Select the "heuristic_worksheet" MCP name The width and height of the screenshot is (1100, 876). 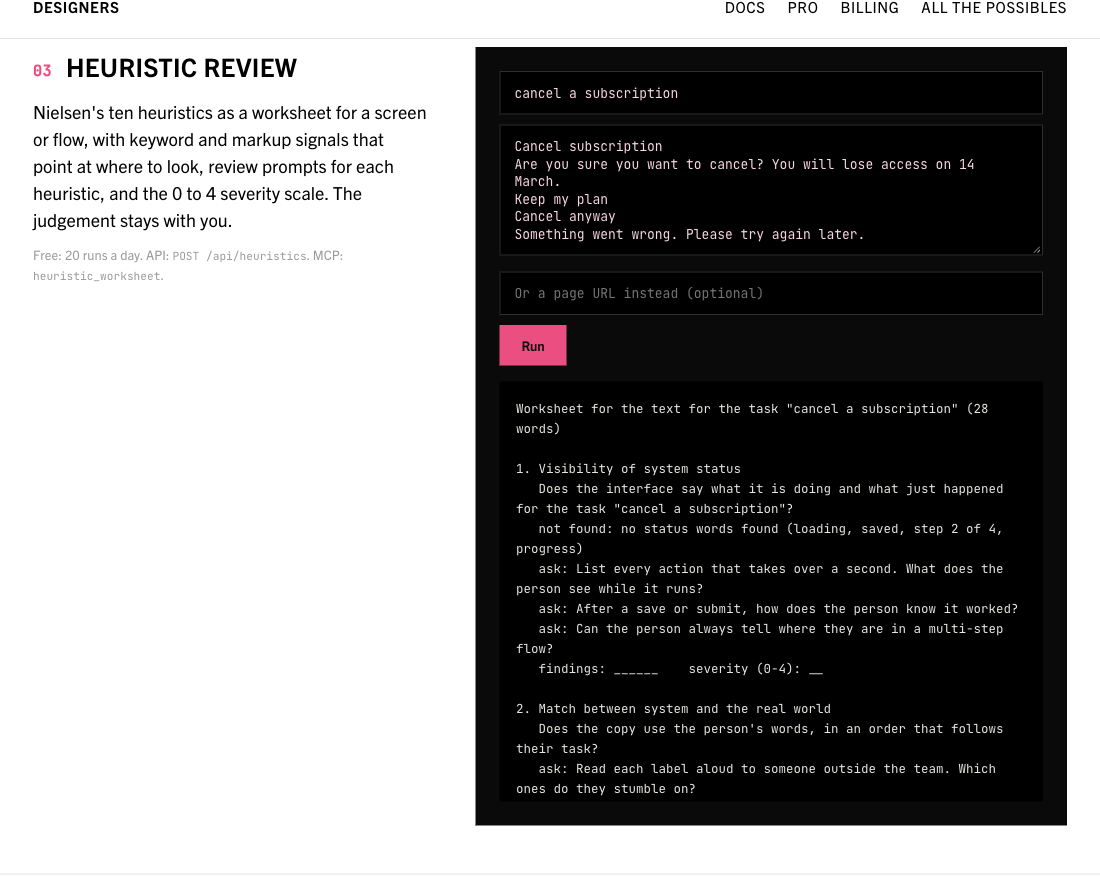click(96, 276)
